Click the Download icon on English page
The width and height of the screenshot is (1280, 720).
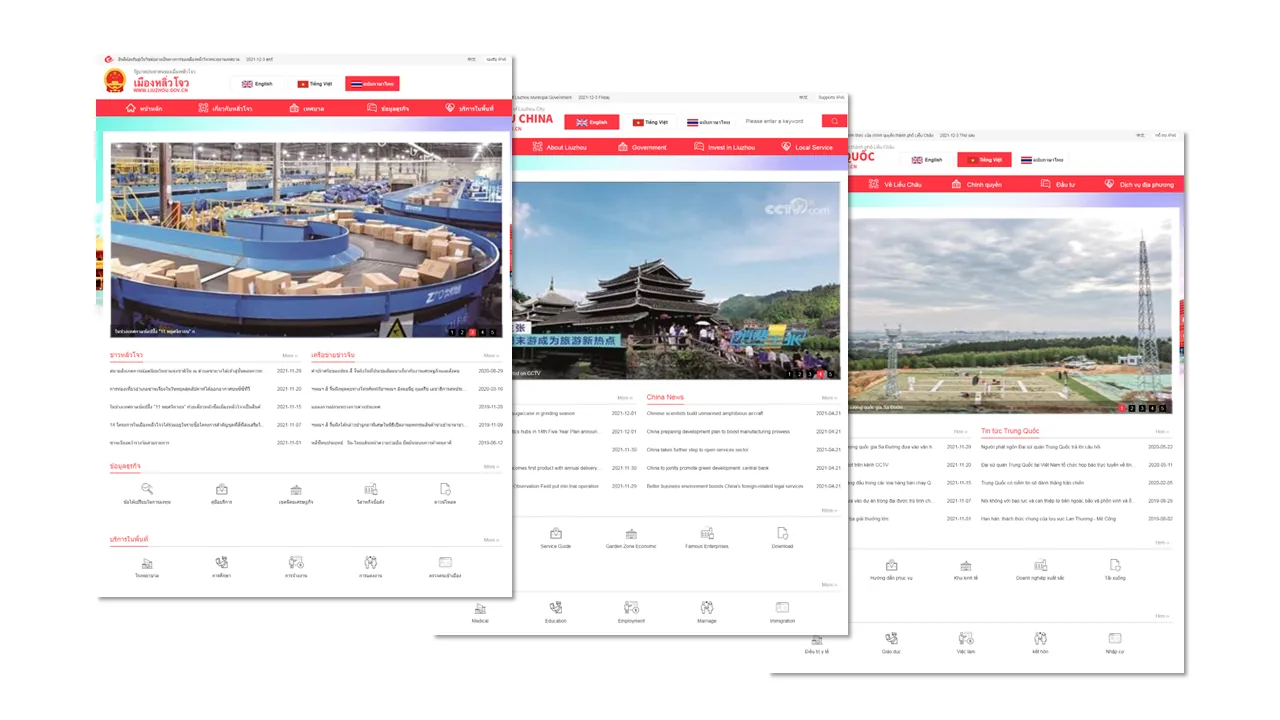click(782, 534)
